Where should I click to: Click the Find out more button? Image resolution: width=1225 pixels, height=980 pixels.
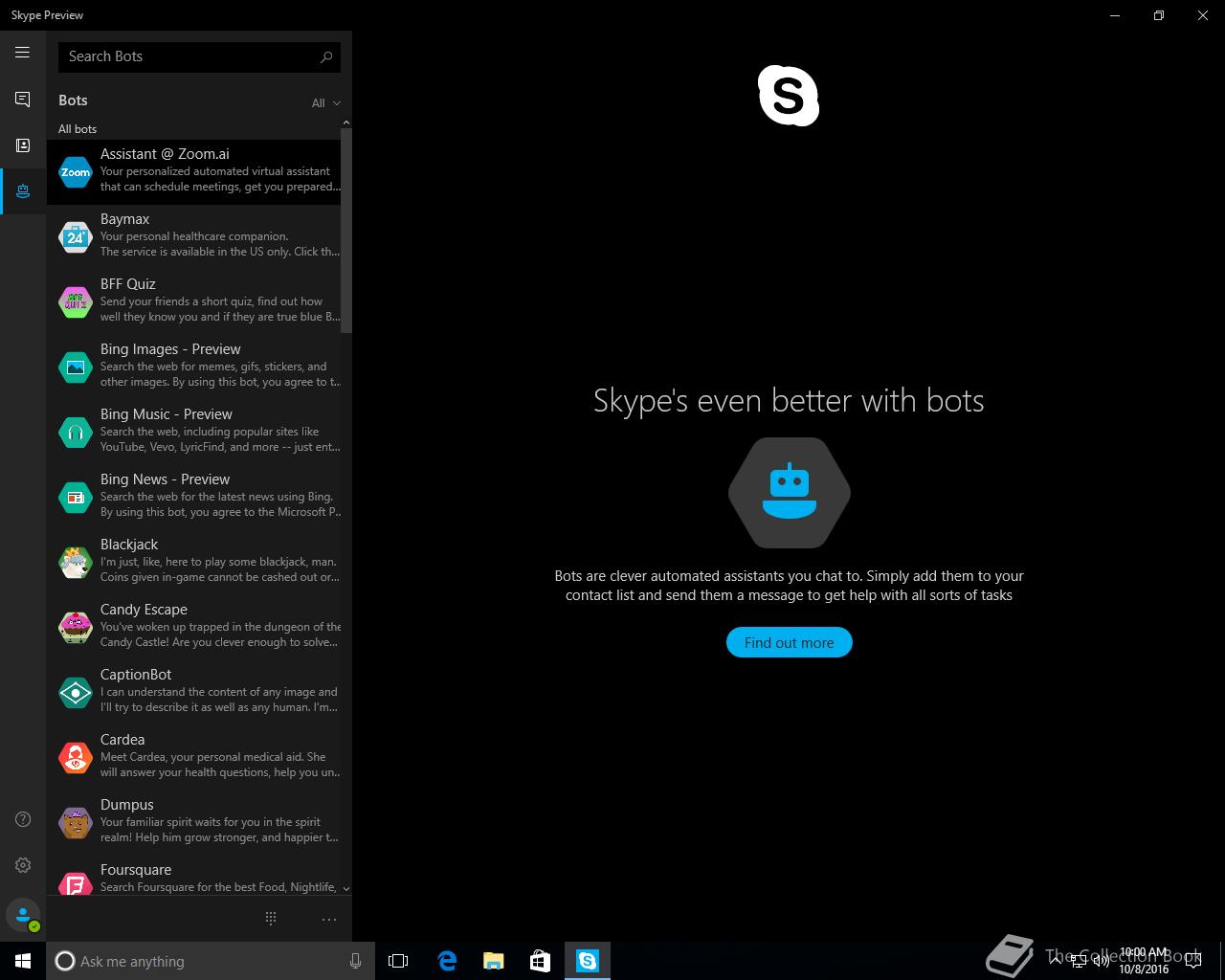click(x=789, y=643)
